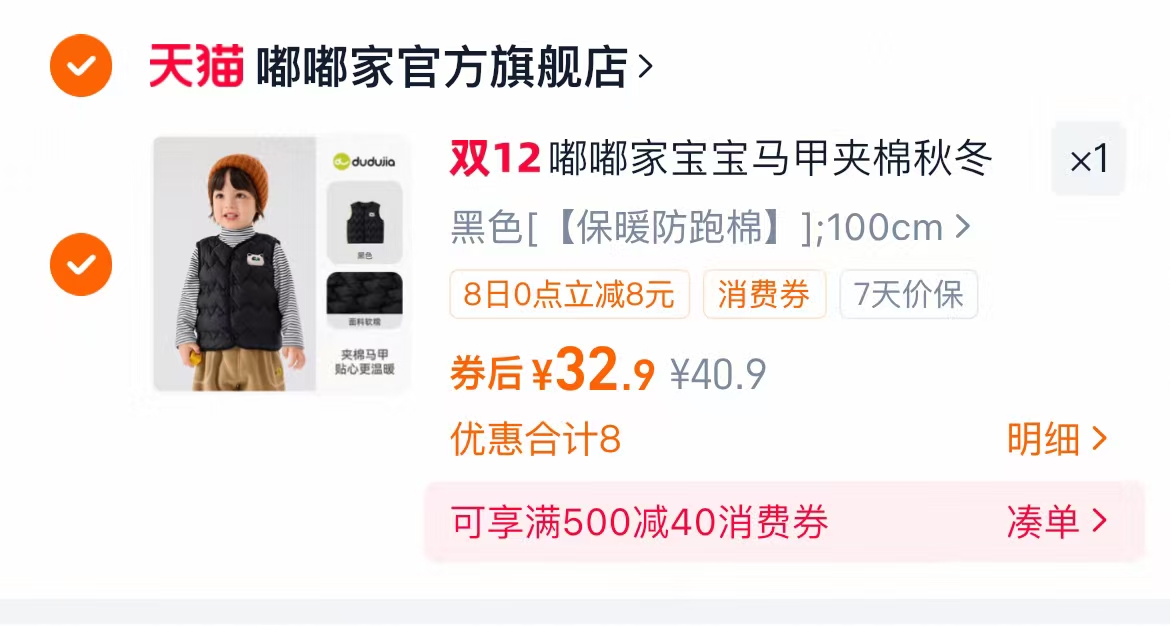Image resolution: width=1170 pixels, height=626 pixels.
Task: Tap the 7天价保 price protection tag
Action: tap(909, 294)
